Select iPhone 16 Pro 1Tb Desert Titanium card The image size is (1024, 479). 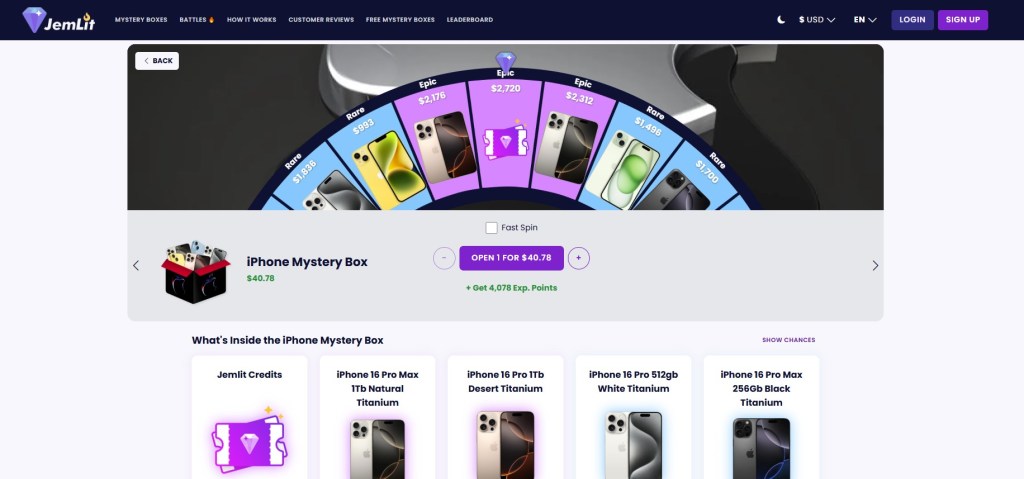(x=505, y=418)
